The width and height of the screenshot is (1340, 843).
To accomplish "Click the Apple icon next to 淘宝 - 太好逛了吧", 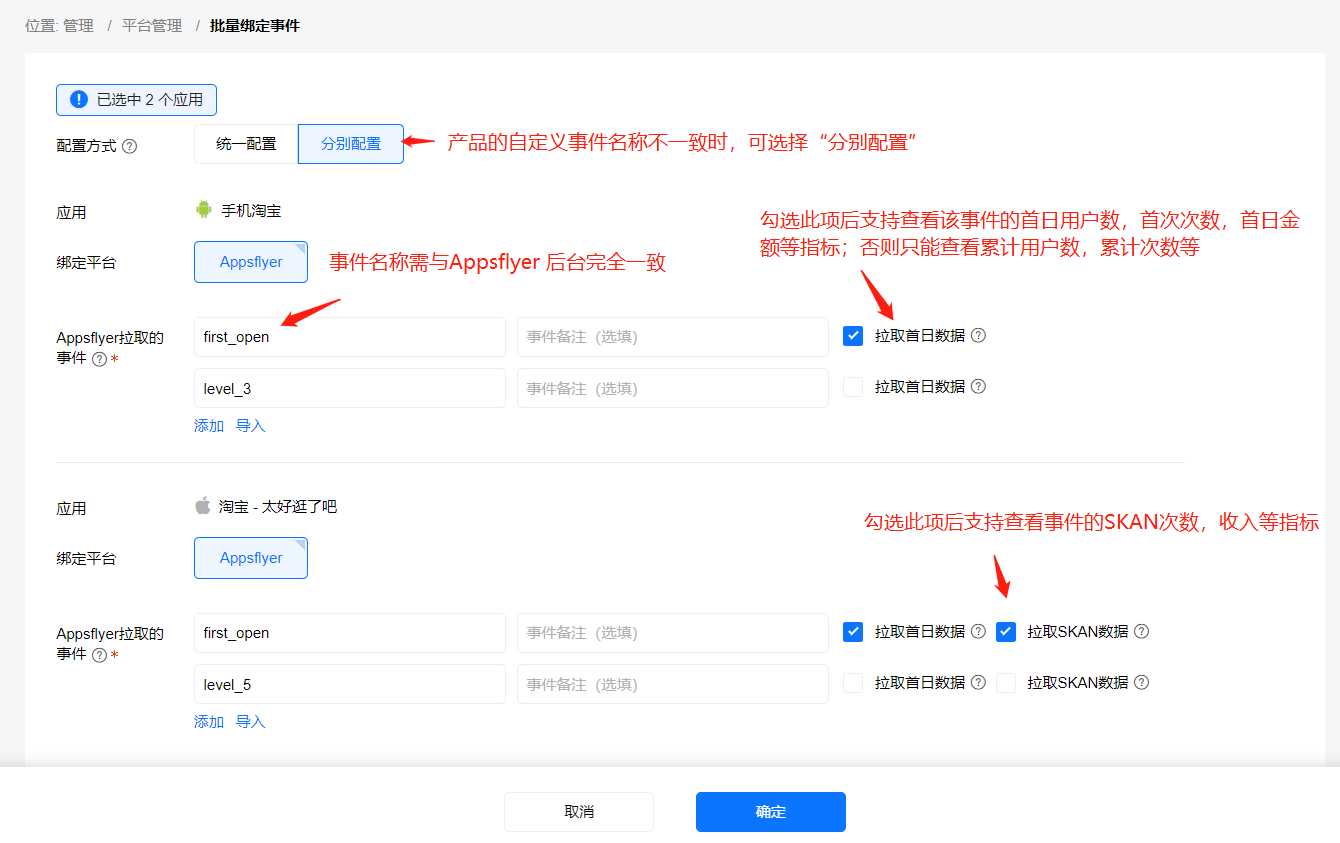I will point(203,505).
